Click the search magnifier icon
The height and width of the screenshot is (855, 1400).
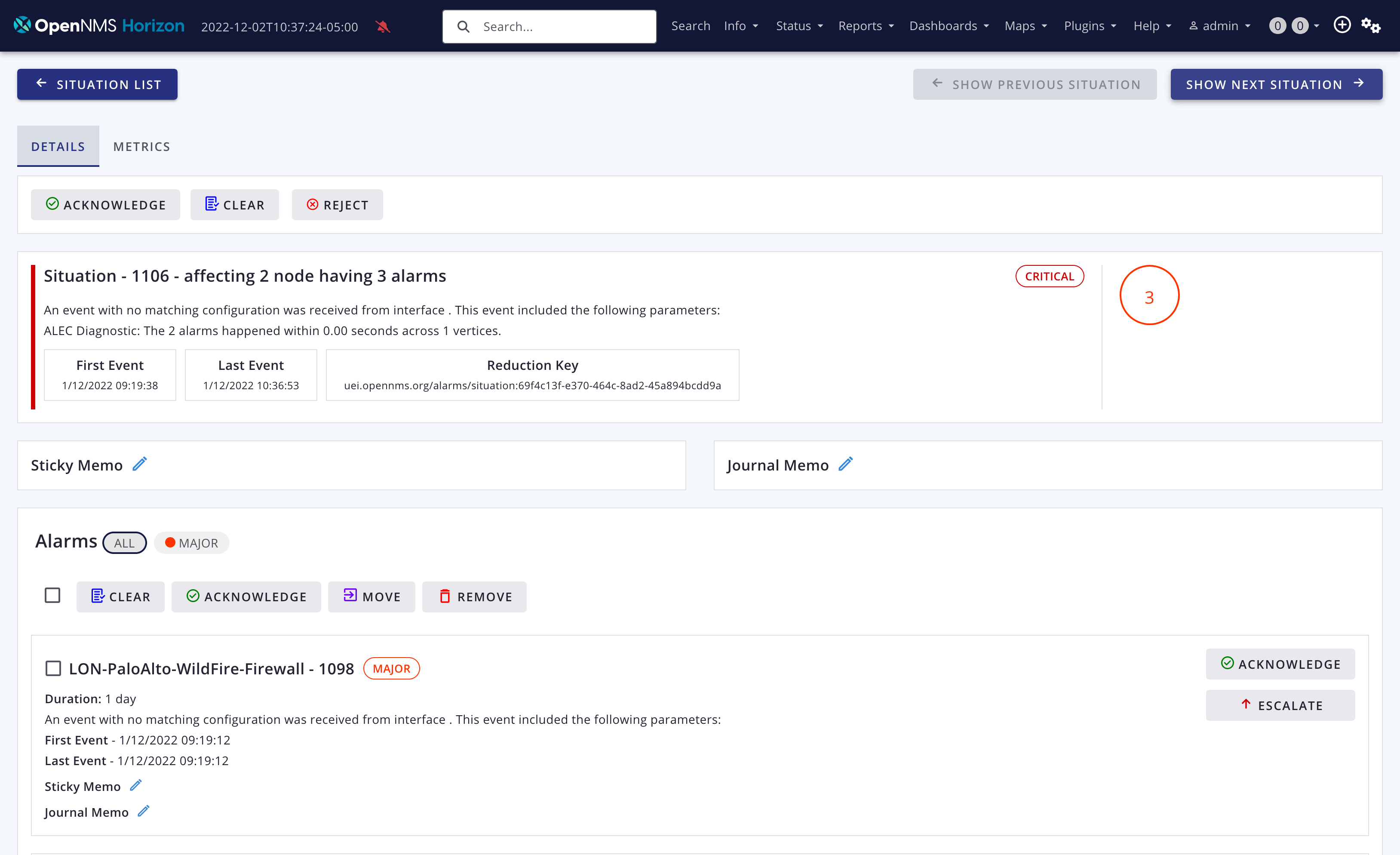point(464,26)
